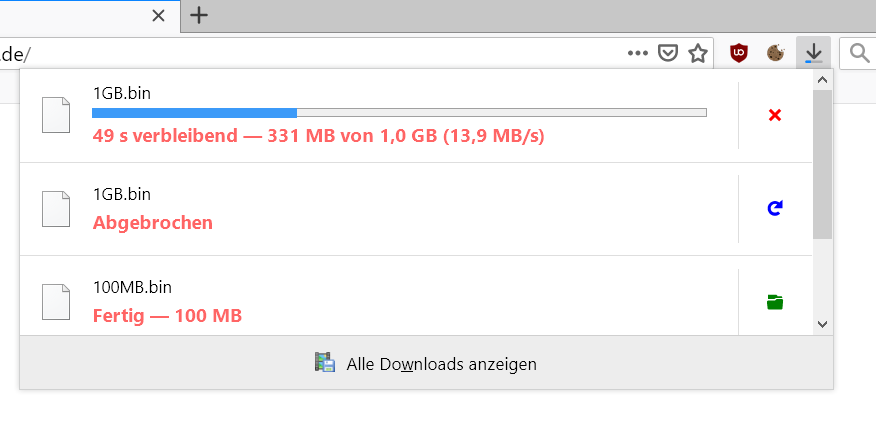
Task: Click the search magnifier icon
Action: coord(858,53)
